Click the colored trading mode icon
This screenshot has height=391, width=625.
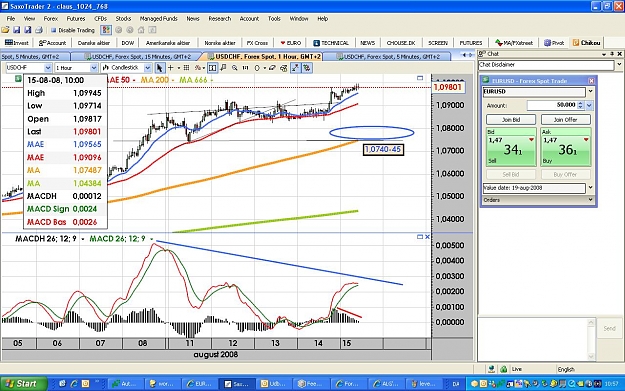pos(106,30)
